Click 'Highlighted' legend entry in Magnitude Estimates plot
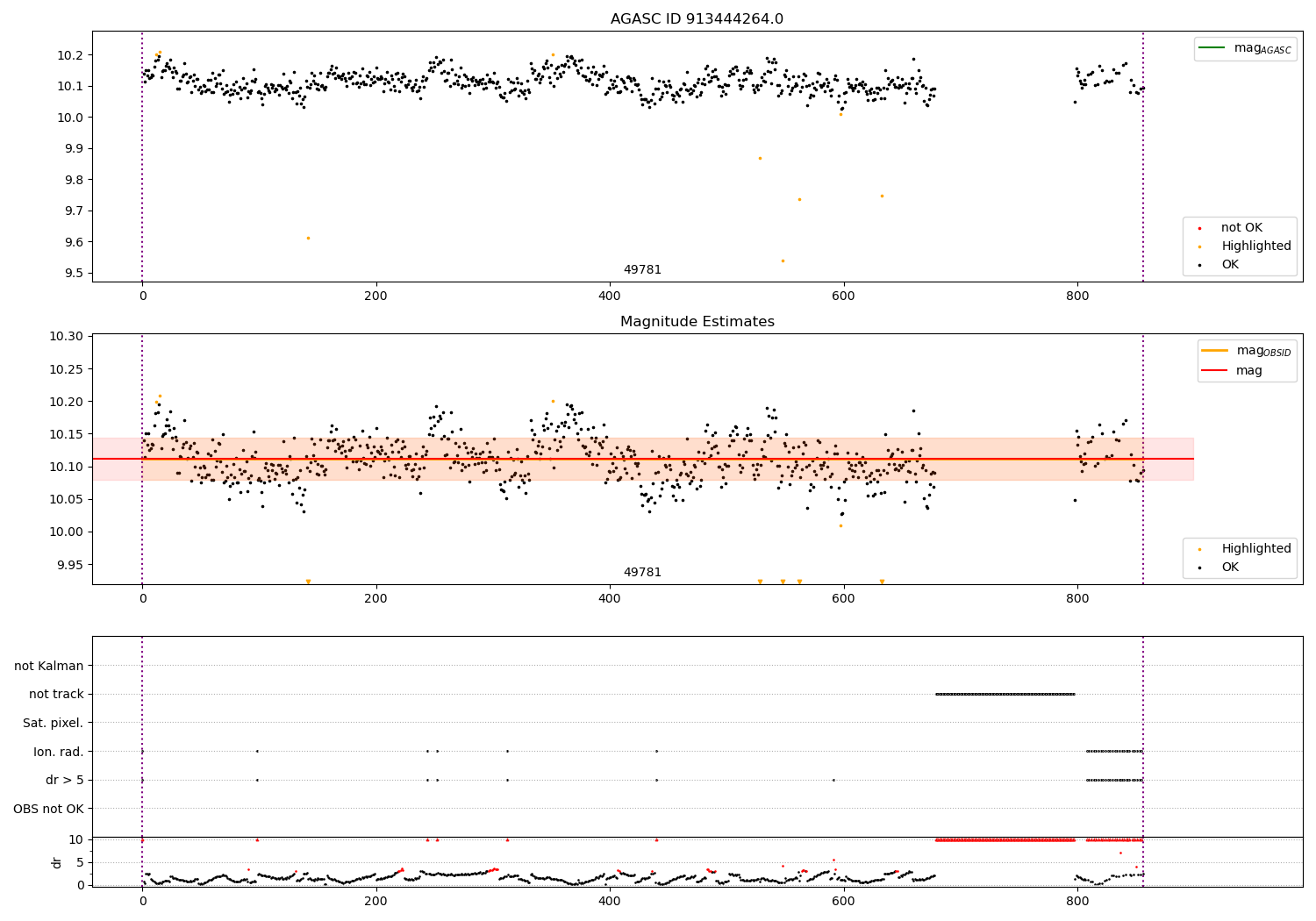The height and width of the screenshot is (921, 1316). point(1246,549)
